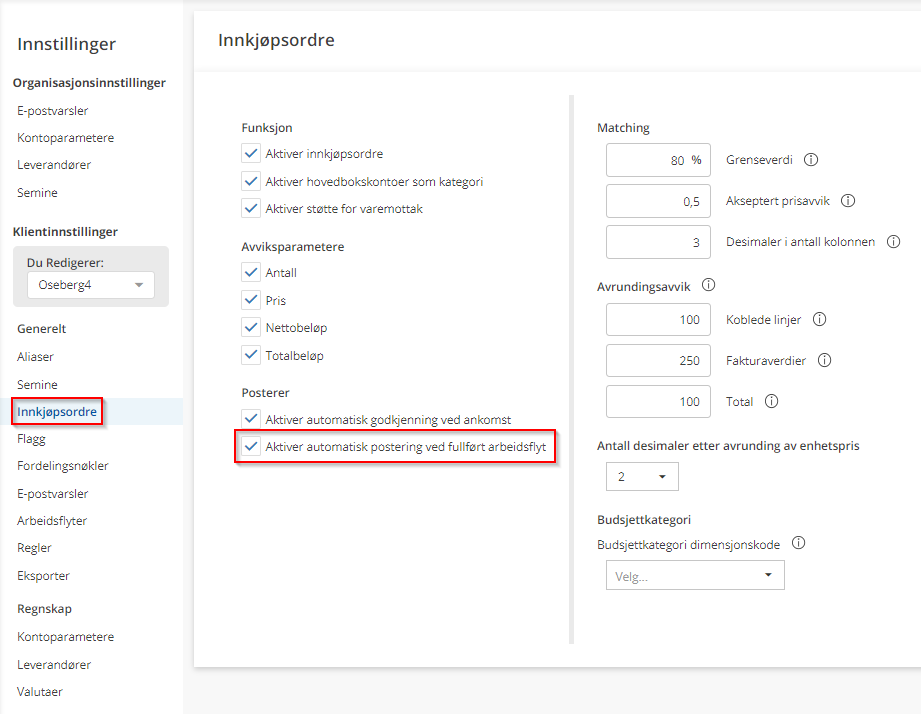
Task: Click the Grenseverdi 80 % input field
Action: click(x=658, y=160)
